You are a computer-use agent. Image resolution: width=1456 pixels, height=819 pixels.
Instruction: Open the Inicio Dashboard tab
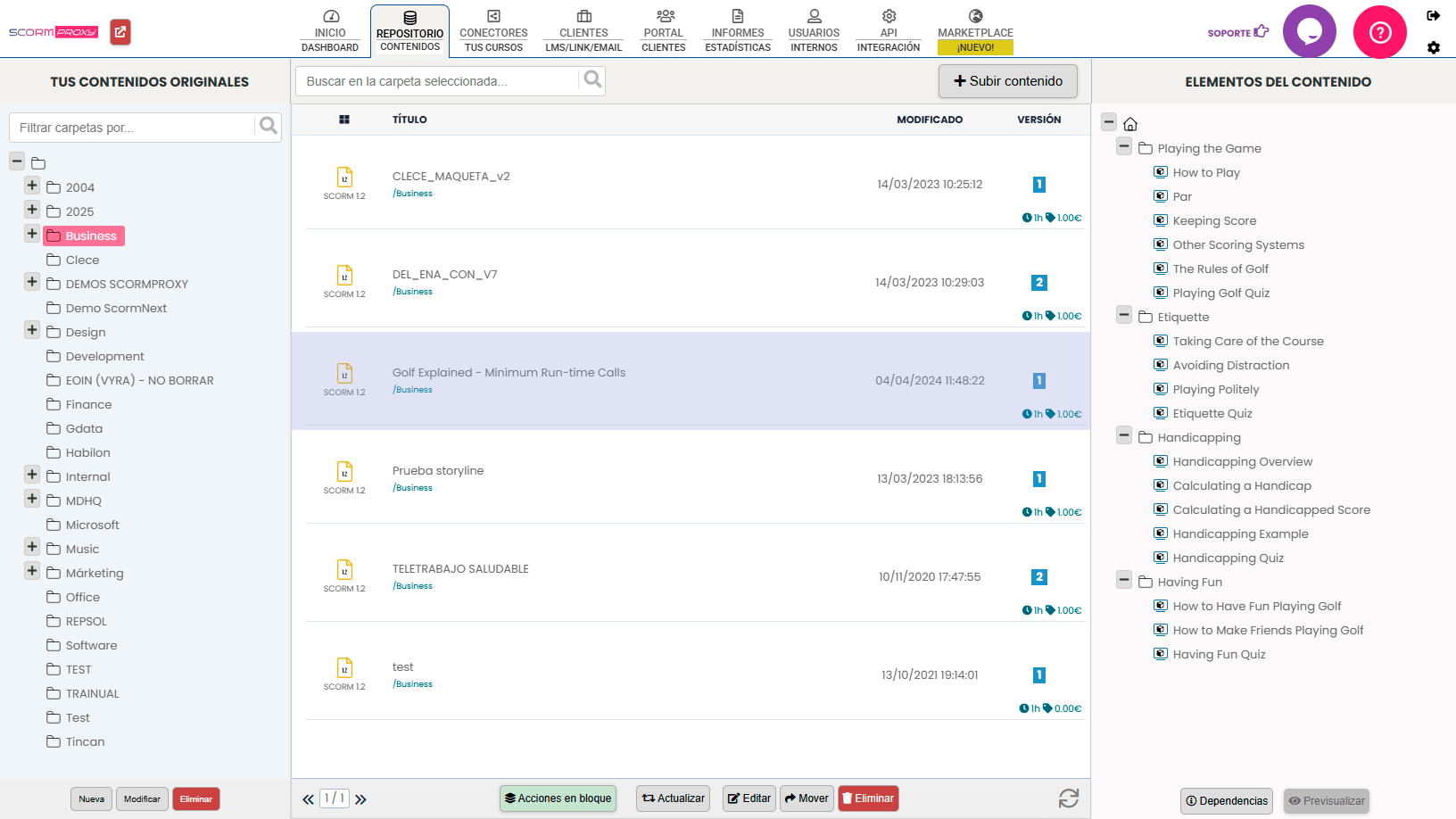[330, 31]
